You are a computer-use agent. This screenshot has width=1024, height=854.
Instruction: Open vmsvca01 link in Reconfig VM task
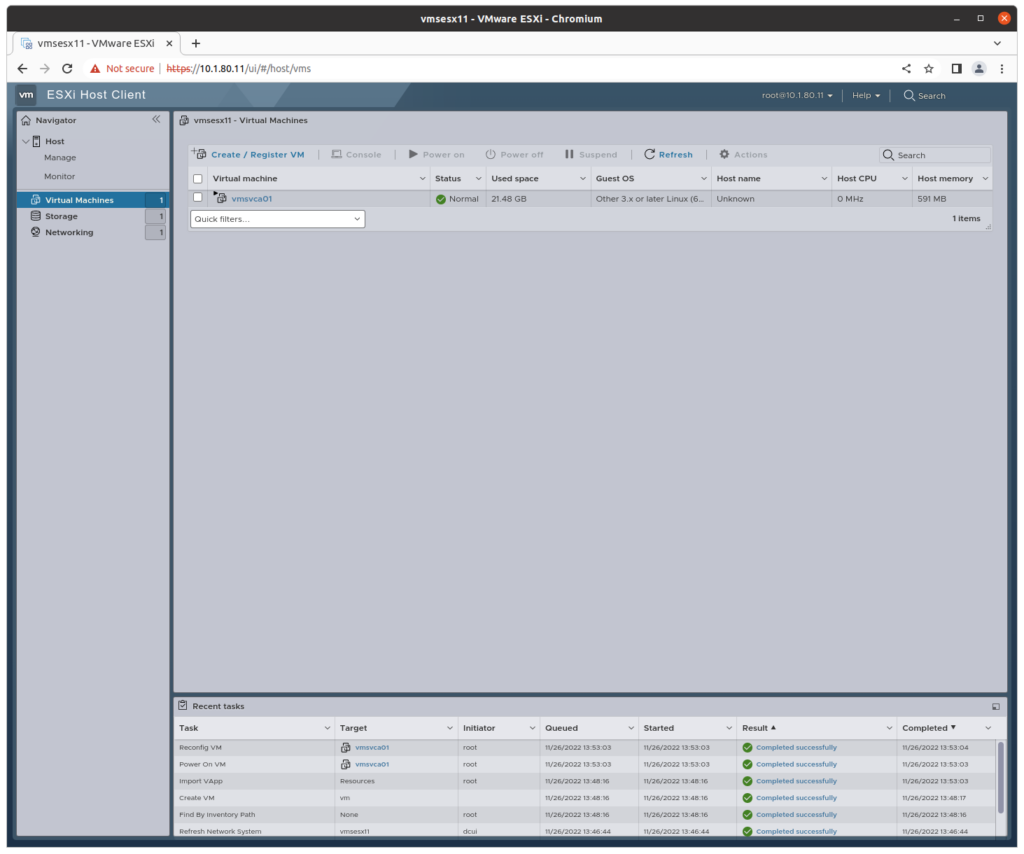(372, 748)
